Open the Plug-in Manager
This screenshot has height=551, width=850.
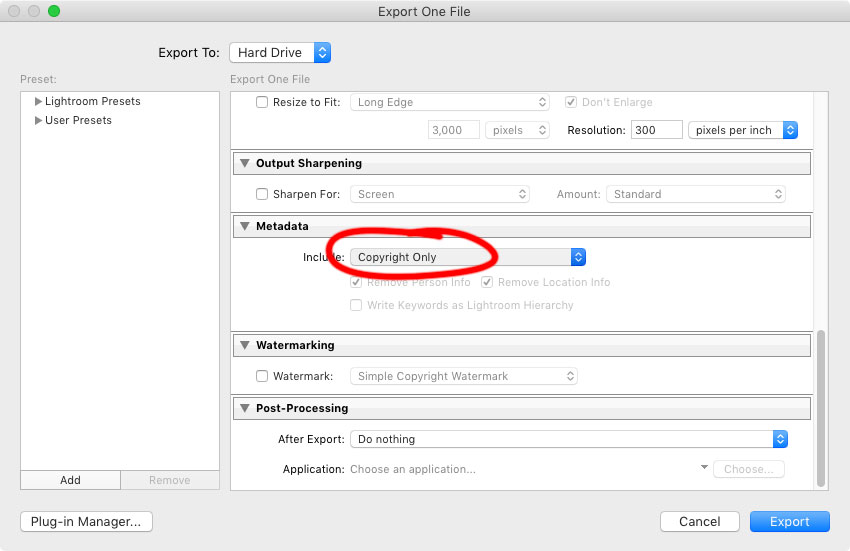tap(86, 522)
